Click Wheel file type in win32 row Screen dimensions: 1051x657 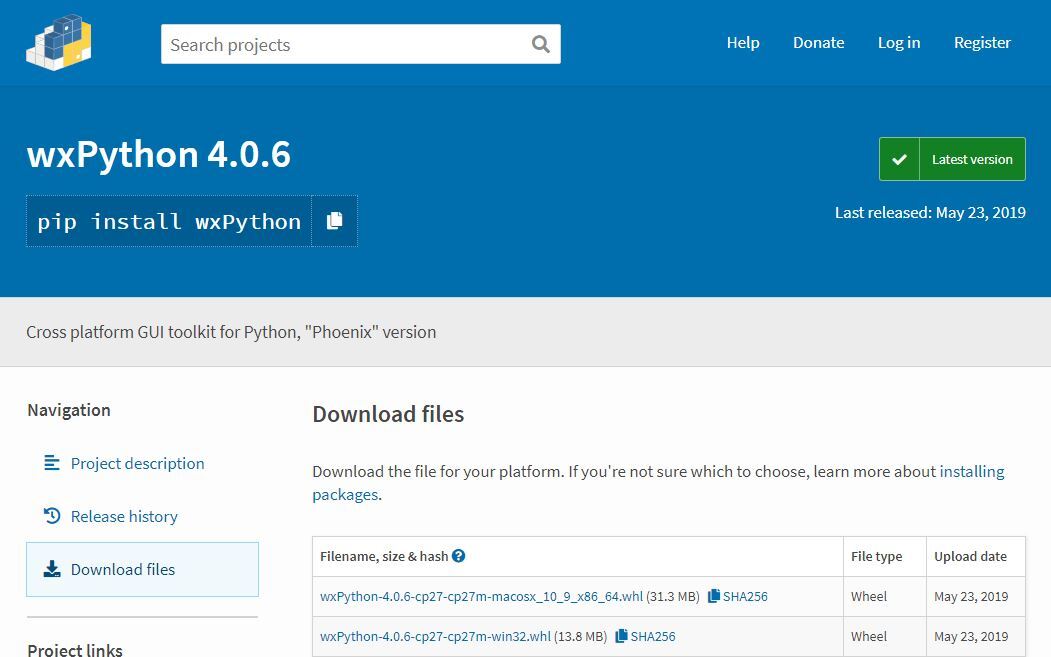pos(869,636)
